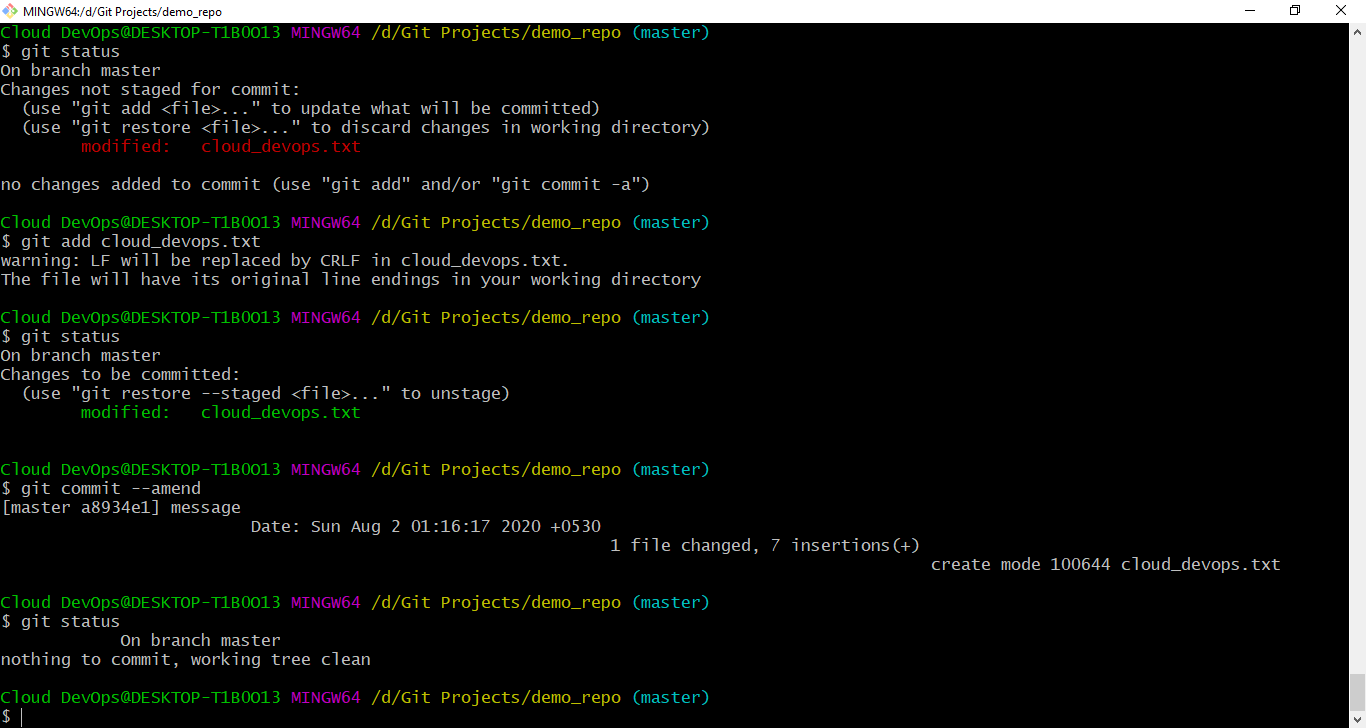Click the 'nothing to commit, working tree clean' message
The width and height of the screenshot is (1366, 728).
click(186, 659)
